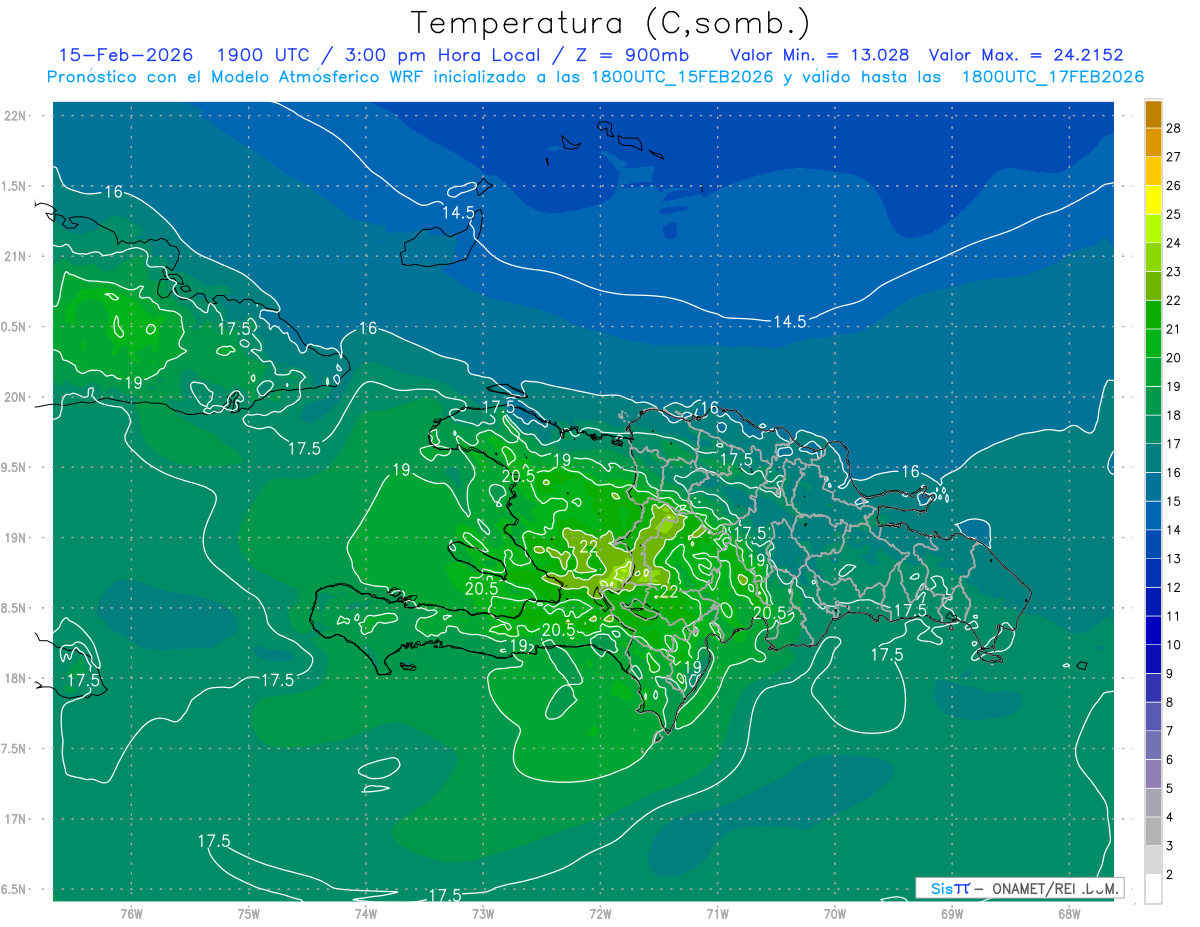This screenshot has height=927, width=1200.
Task: Select the date text '15-Feb-2026'
Action: click(125, 55)
